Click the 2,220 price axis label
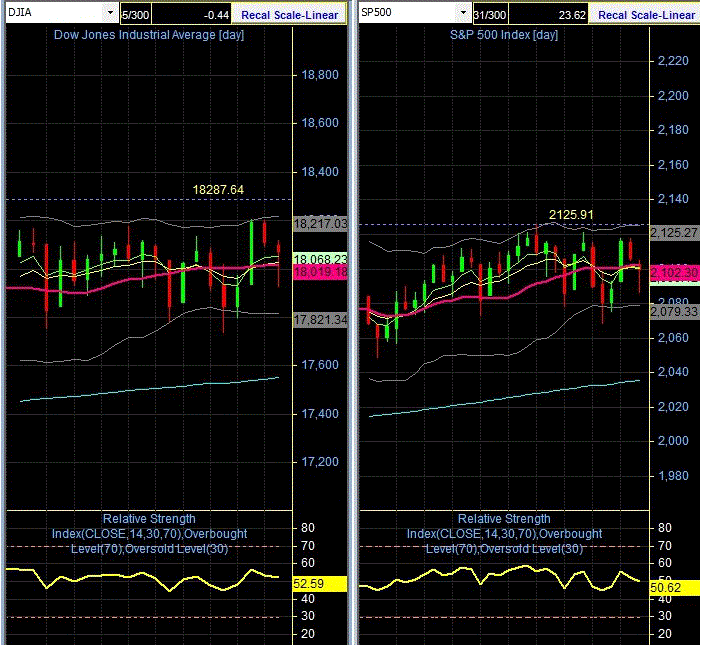This screenshot has width=707, height=645. point(673,61)
